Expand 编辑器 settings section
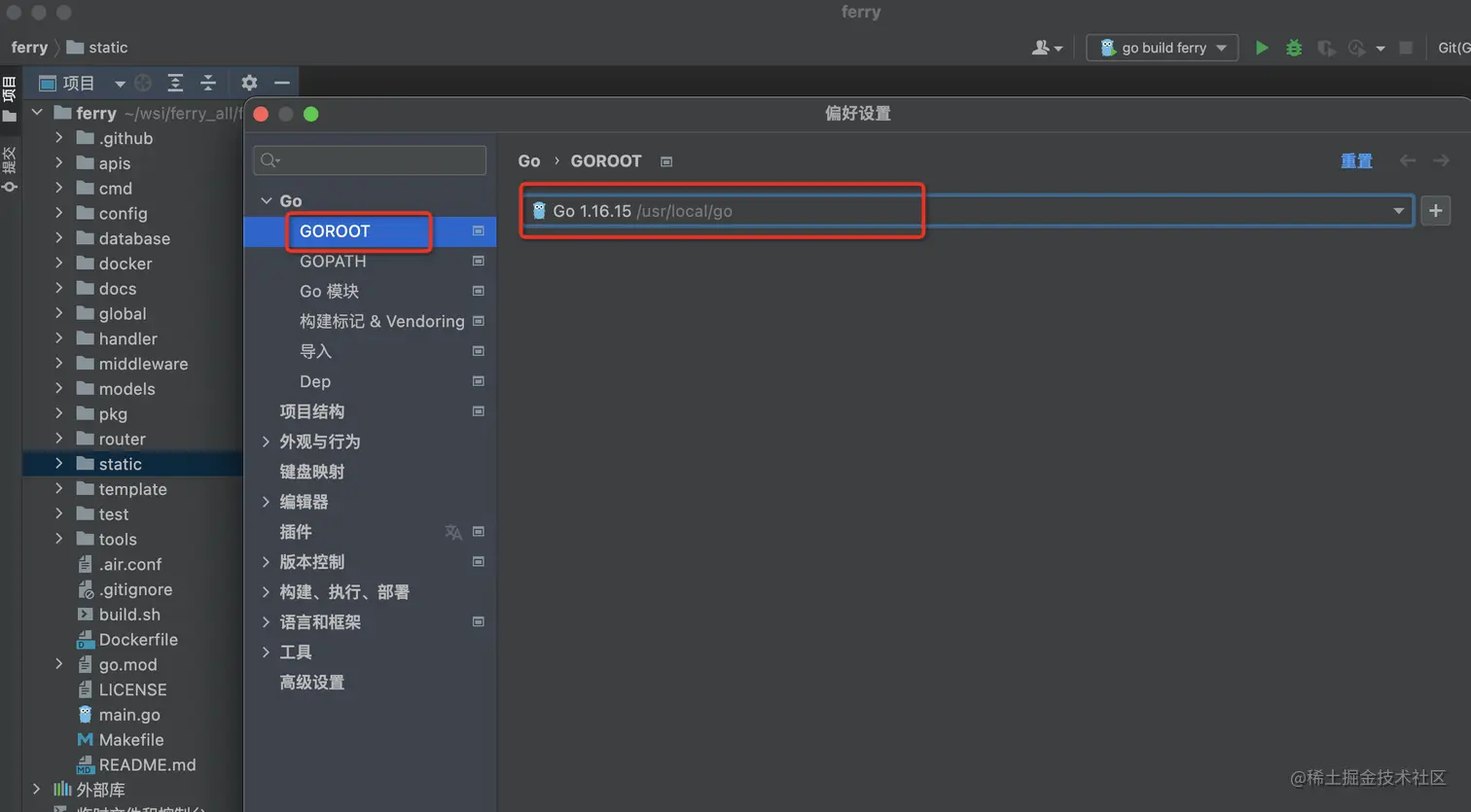1471x812 pixels. 266,502
